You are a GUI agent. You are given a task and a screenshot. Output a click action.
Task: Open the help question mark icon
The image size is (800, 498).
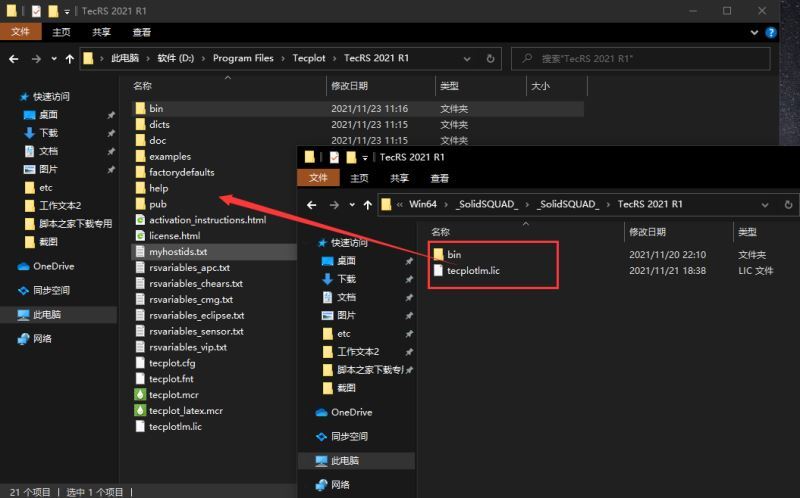[771, 33]
